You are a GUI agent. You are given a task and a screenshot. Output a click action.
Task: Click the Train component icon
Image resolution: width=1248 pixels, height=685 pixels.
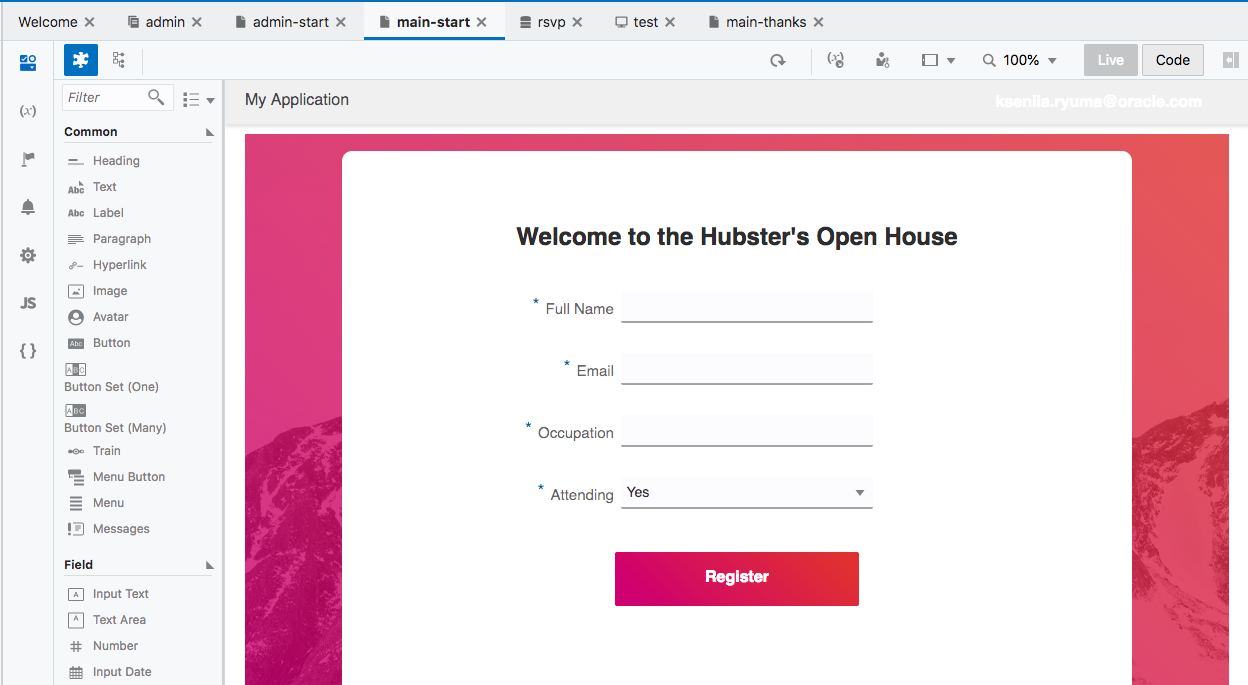76,451
